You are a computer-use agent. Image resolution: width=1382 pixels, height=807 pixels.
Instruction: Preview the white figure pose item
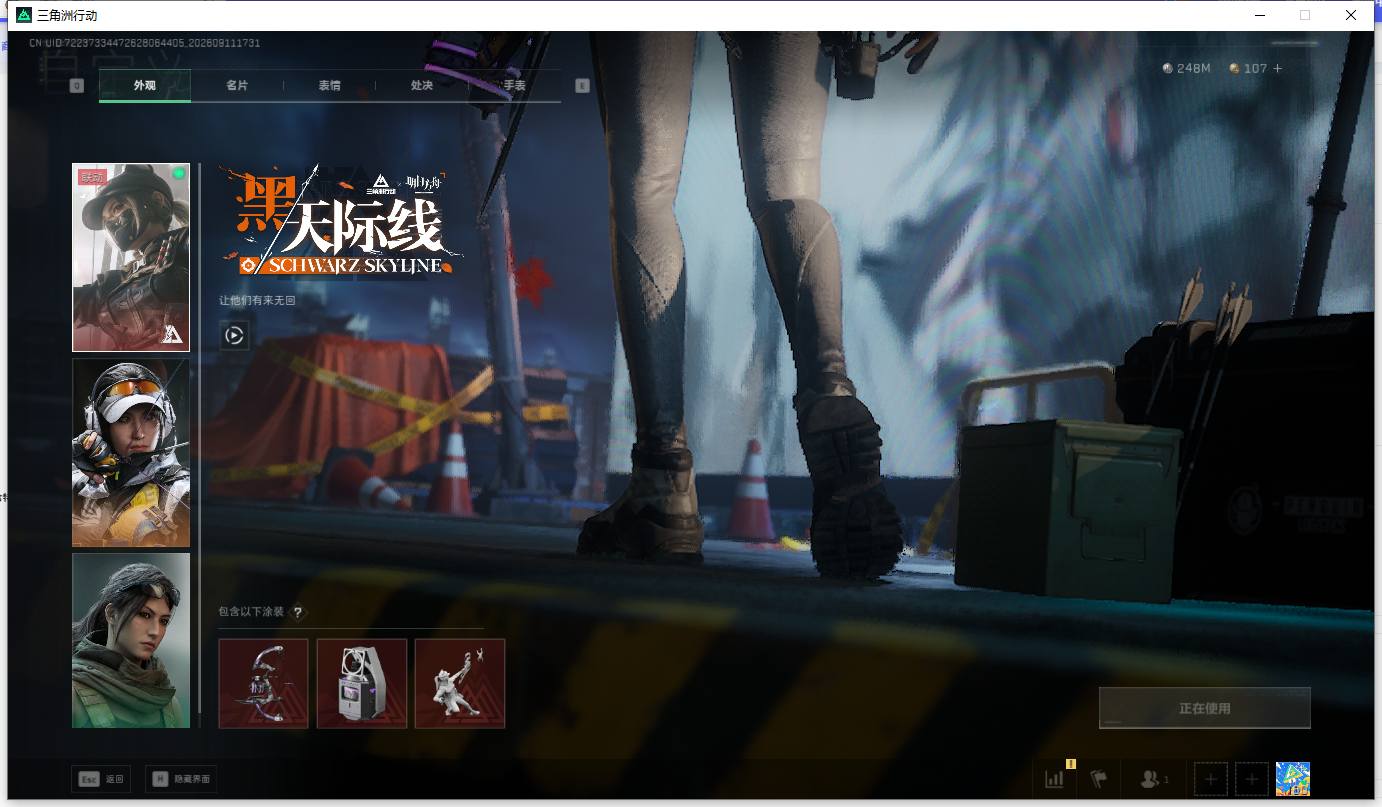[x=460, y=684]
